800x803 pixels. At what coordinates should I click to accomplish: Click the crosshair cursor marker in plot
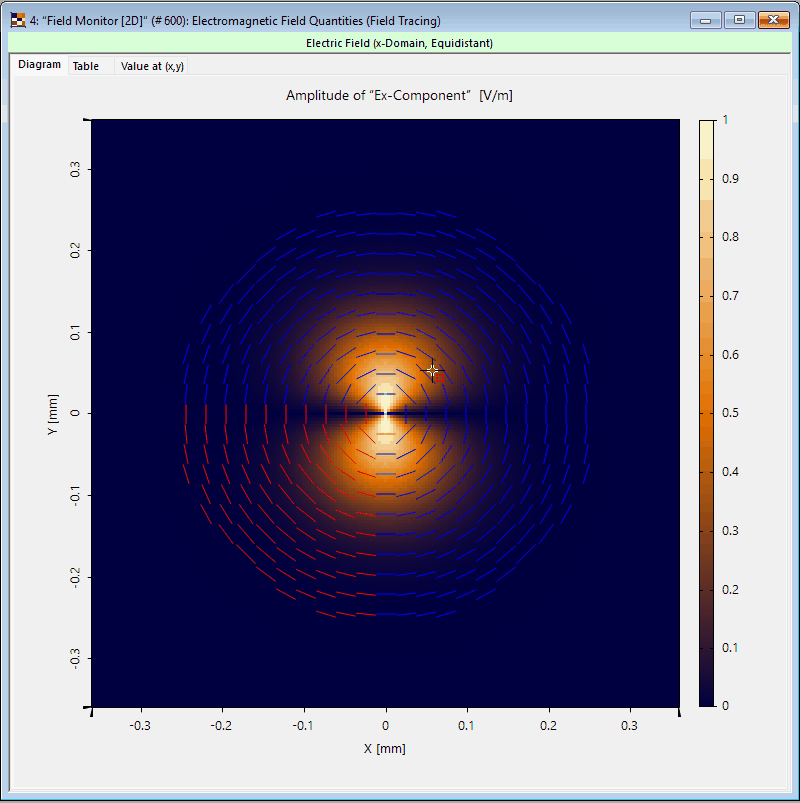432,371
